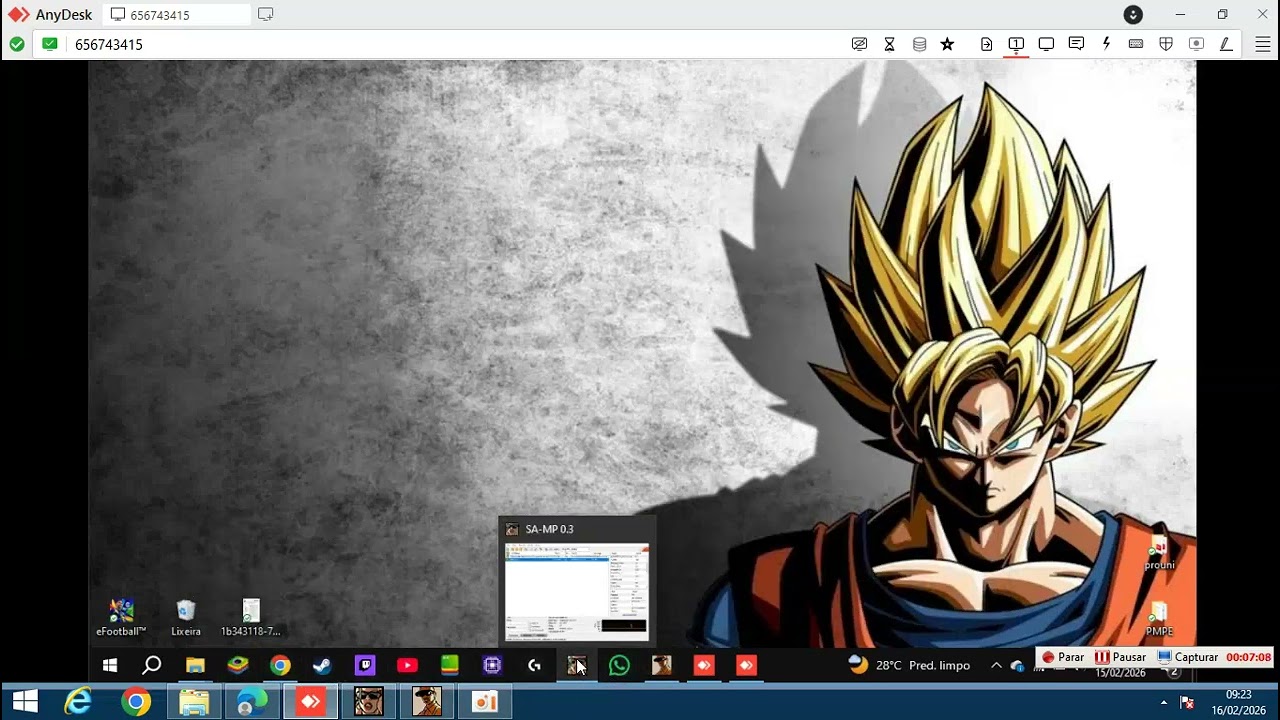Click the database stack icon in AnyDesk toolbar

click(x=919, y=44)
